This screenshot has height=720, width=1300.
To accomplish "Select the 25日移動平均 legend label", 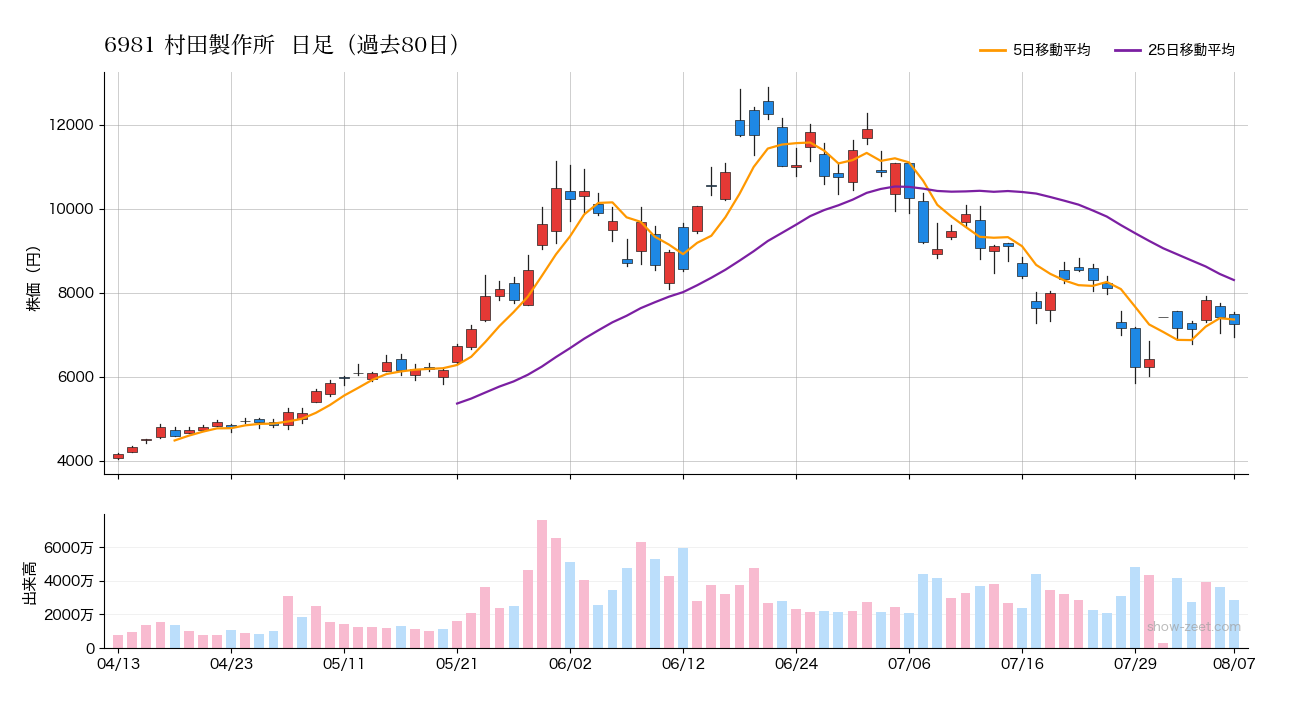I will pos(1191,50).
